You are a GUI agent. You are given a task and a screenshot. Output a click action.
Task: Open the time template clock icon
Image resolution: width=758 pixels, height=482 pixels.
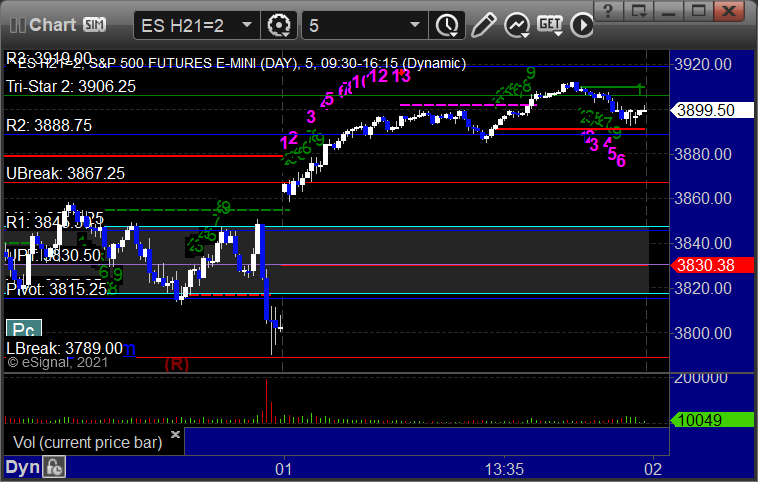coord(447,25)
